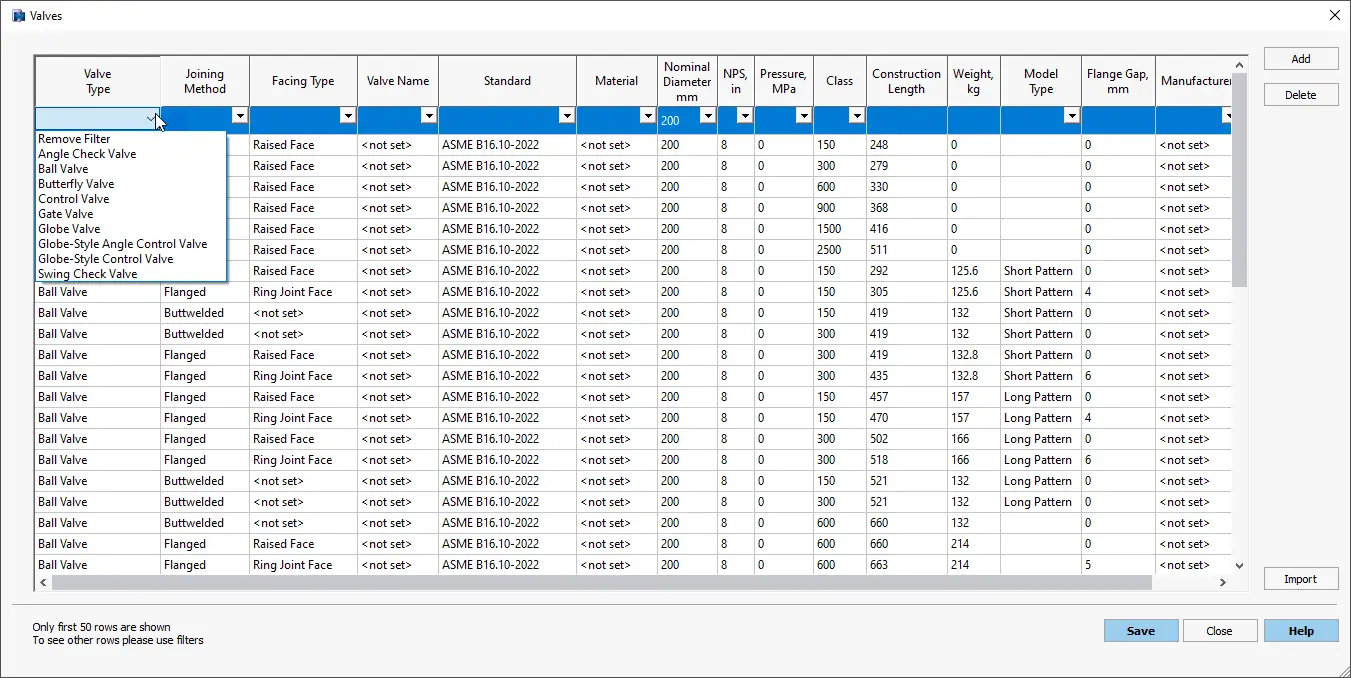Open the Class filter dropdown
Image resolution: width=1351 pixels, height=678 pixels.
(x=856, y=116)
